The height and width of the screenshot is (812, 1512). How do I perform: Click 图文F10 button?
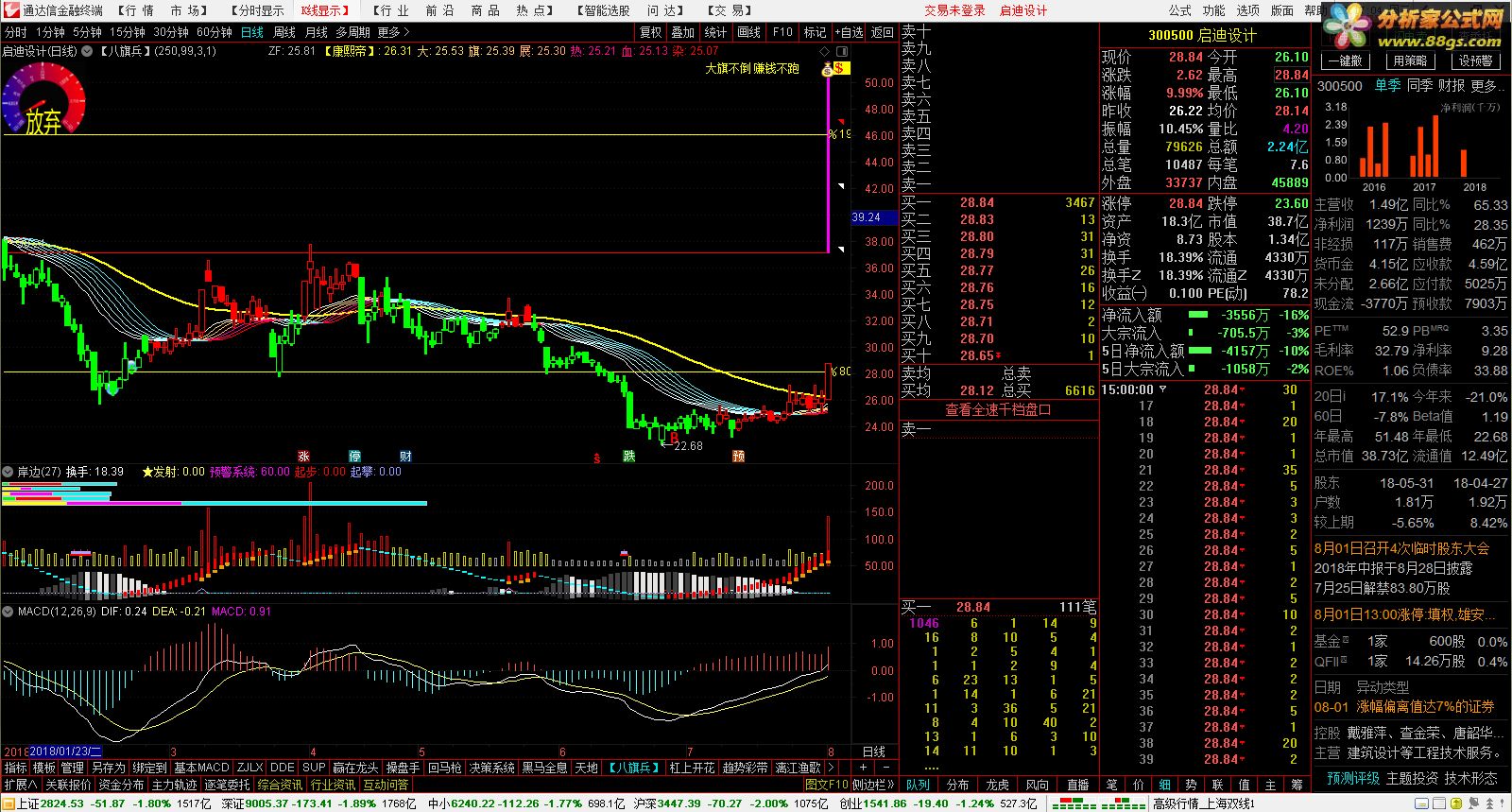click(x=826, y=785)
